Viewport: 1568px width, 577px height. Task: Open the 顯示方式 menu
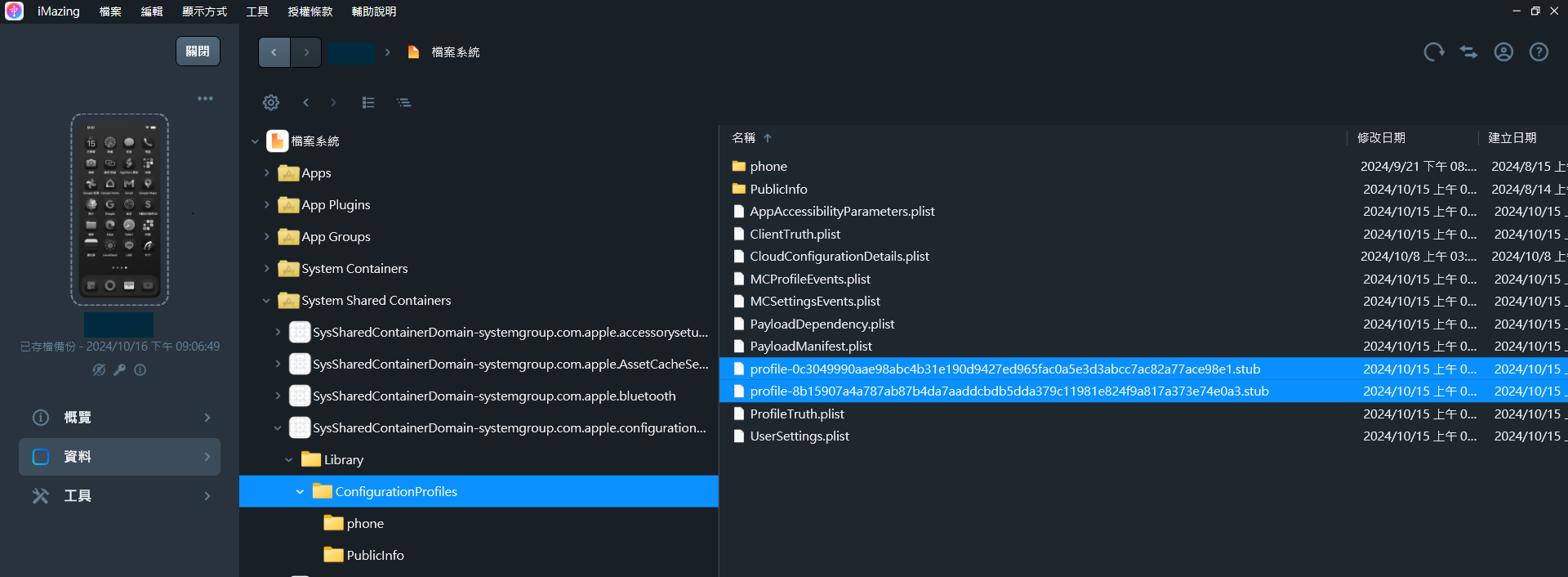pos(204,11)
